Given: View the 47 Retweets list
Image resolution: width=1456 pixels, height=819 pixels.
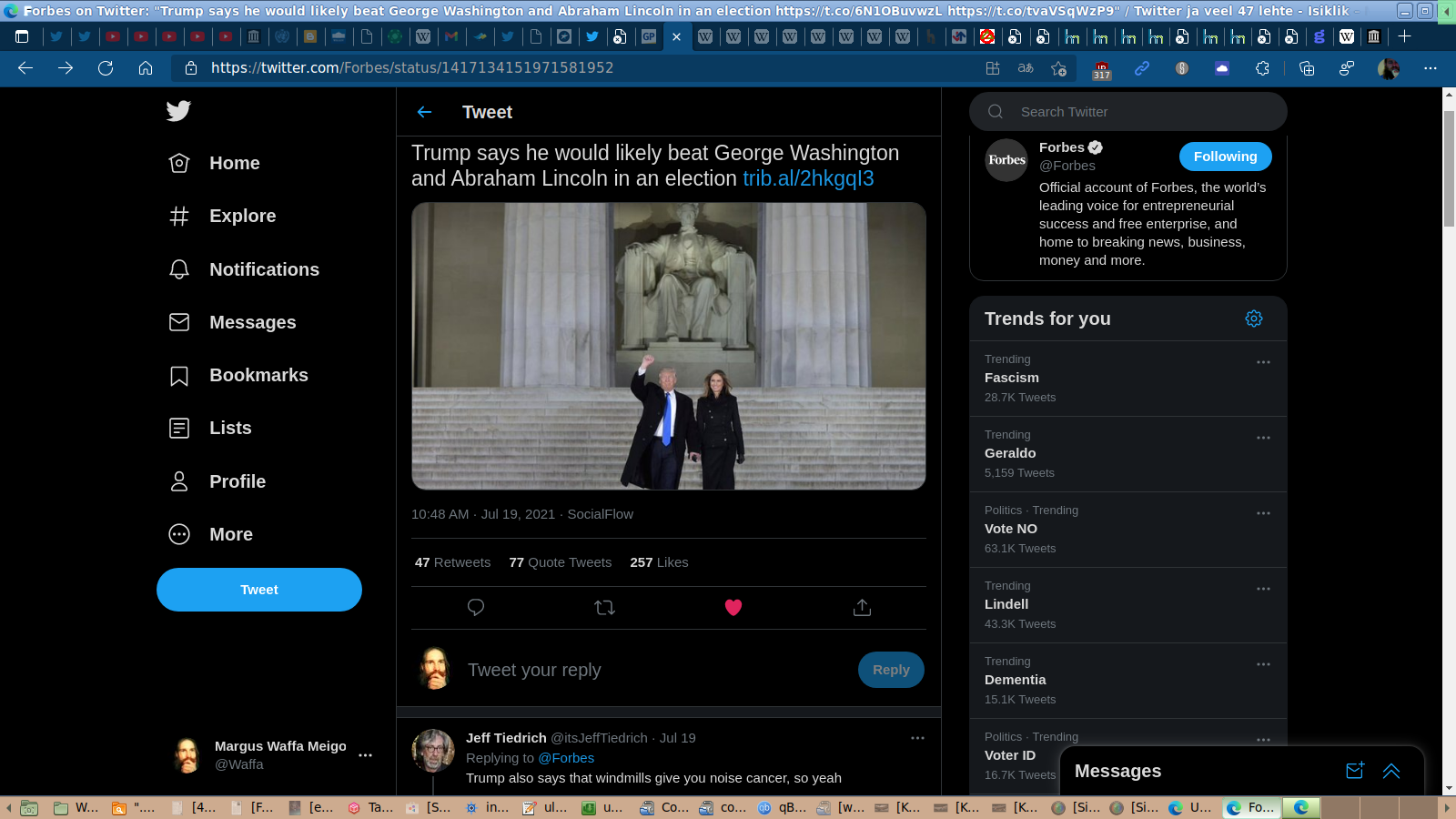Looking at the screenshot, I should click(x=452, y=562).
